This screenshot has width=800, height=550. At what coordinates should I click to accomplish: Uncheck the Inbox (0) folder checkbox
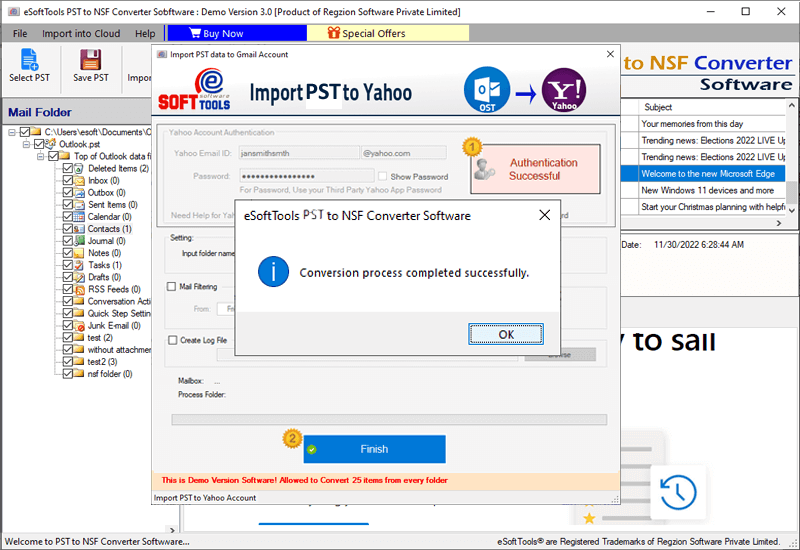(x=67, y=181)
